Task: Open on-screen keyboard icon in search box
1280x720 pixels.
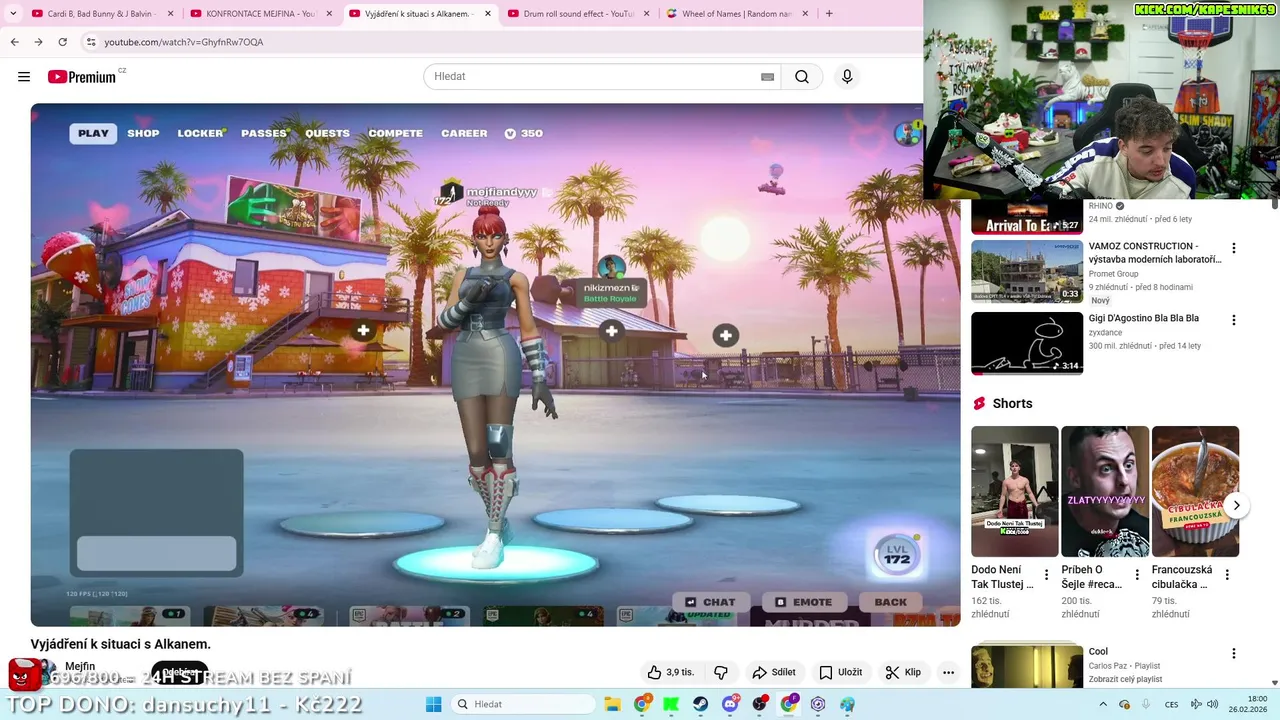Action: [x=767, y=77]
